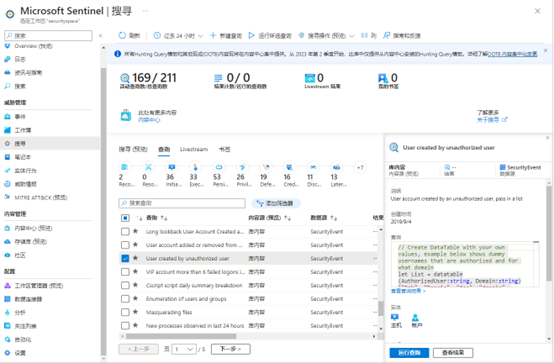Open Watchlist (关注列表) in the sidebar
Screen dimensions: 554x363
(x=20, y=326)
